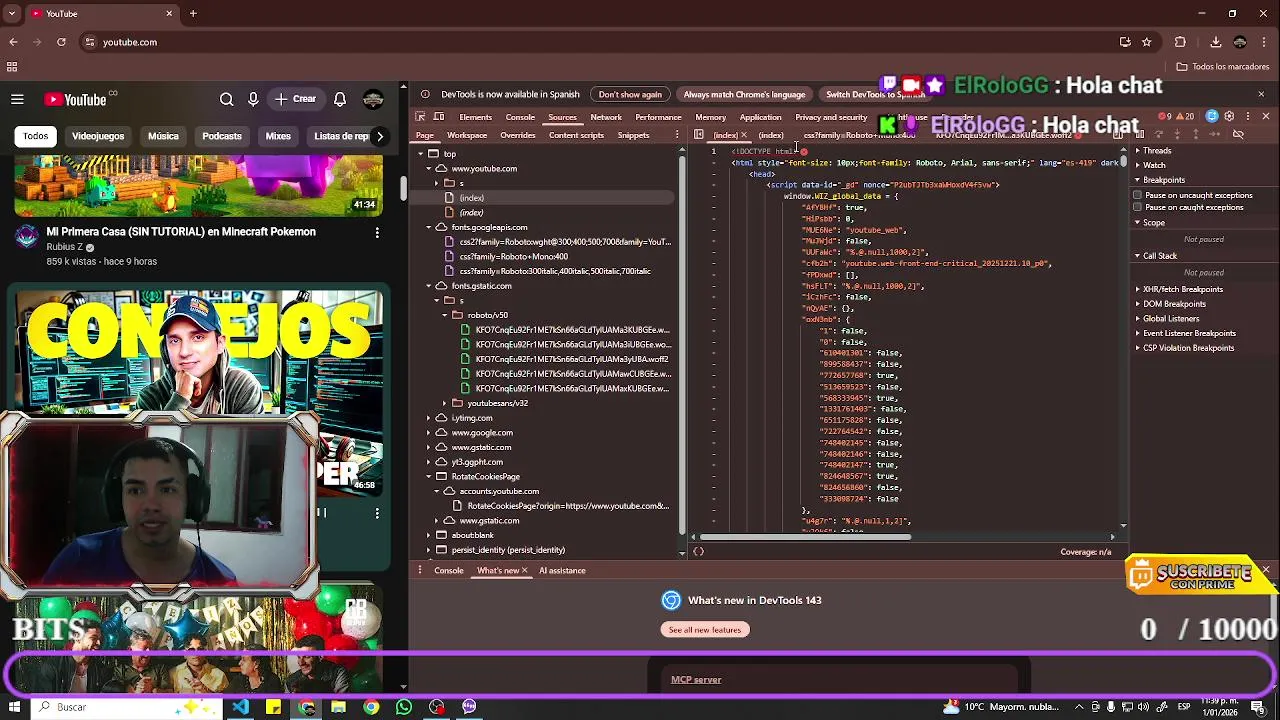Go back in browser history
The height and width of the screenshot is (720, 1280).
[x=13, y=42]
